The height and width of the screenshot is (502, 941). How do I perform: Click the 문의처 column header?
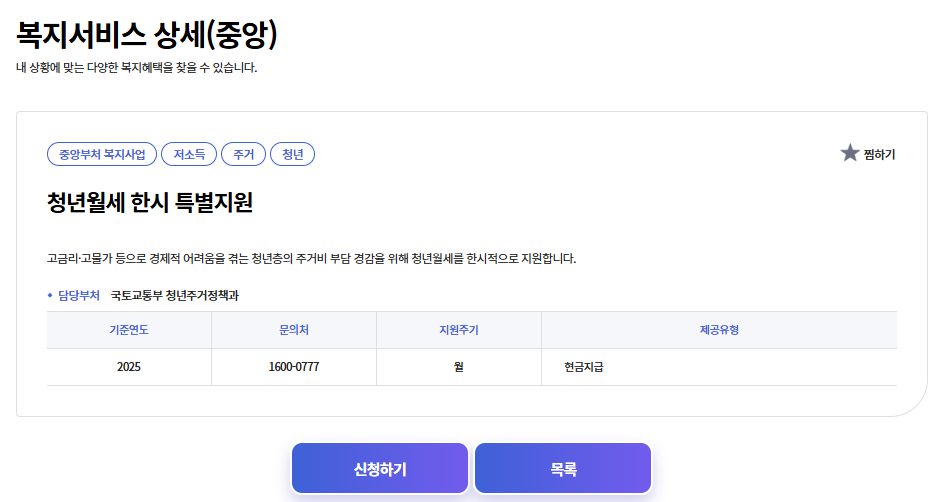(x=294, y=330)
